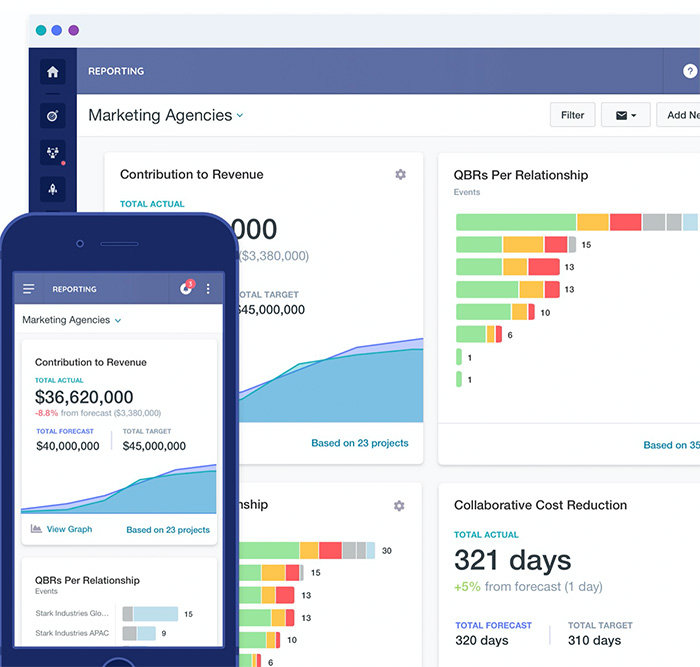Open the target goals icon in sidebar
Viewport: 700px width, 667px height.
pos(53,115)
